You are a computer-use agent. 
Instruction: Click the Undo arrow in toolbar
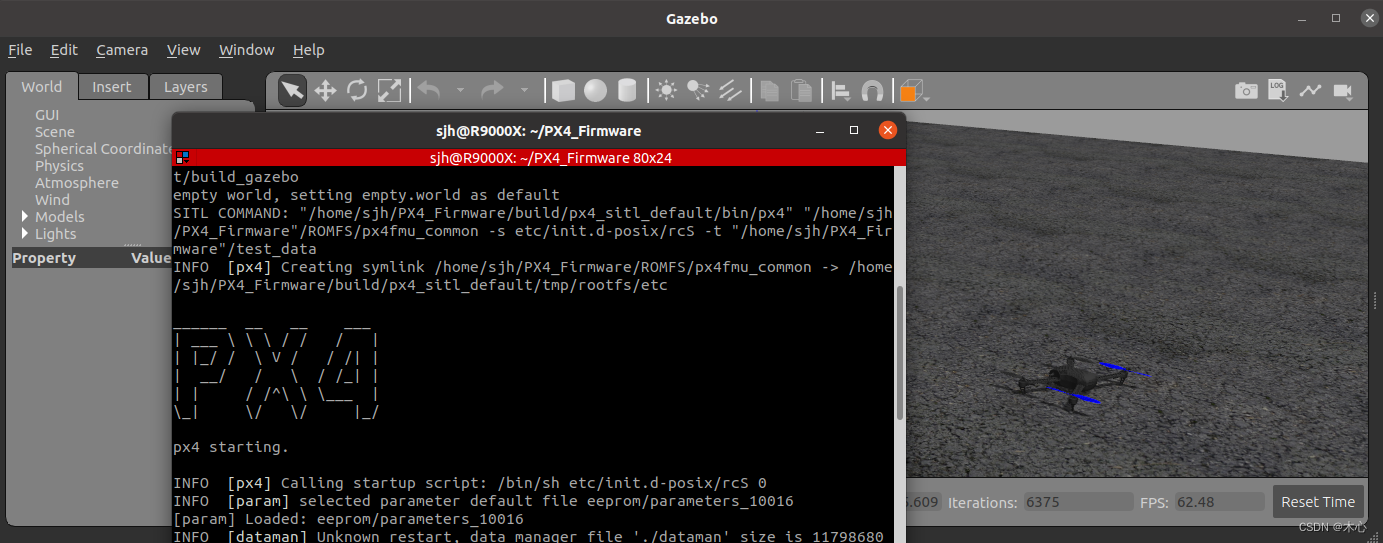(x=429, y=90)
